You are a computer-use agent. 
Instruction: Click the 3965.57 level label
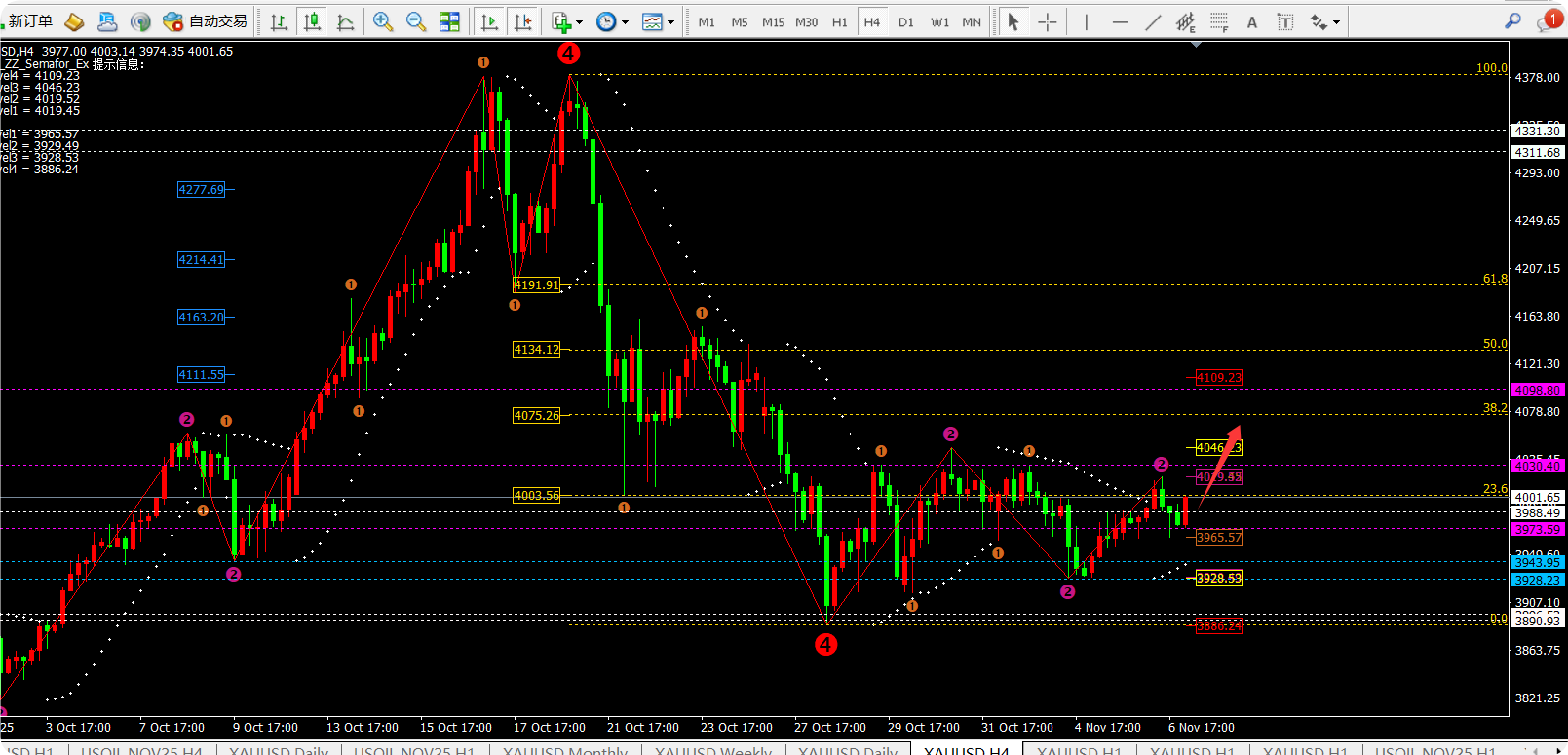click(x=1219, y=538)
